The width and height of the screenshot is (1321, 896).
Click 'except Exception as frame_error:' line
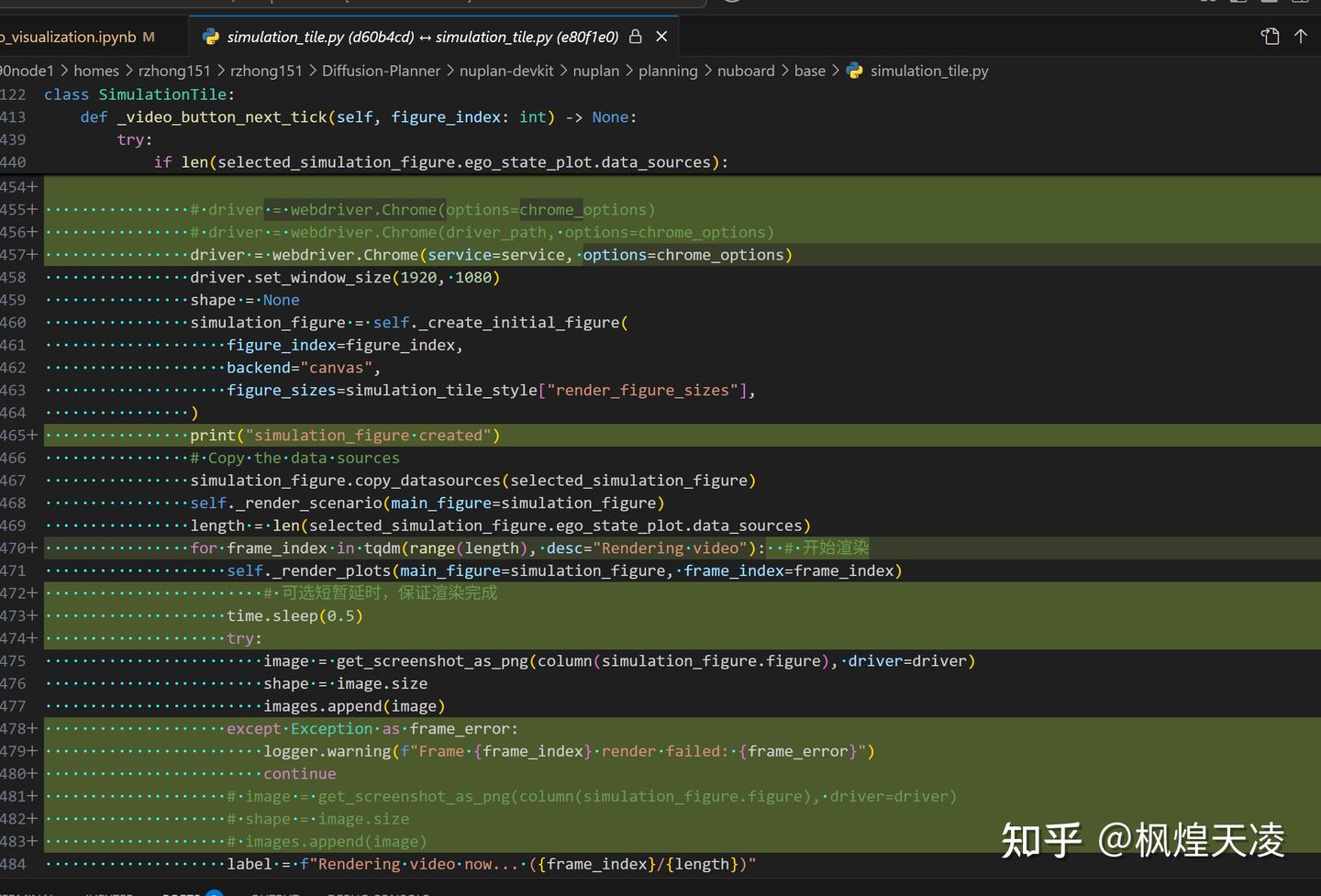(372, 729)
